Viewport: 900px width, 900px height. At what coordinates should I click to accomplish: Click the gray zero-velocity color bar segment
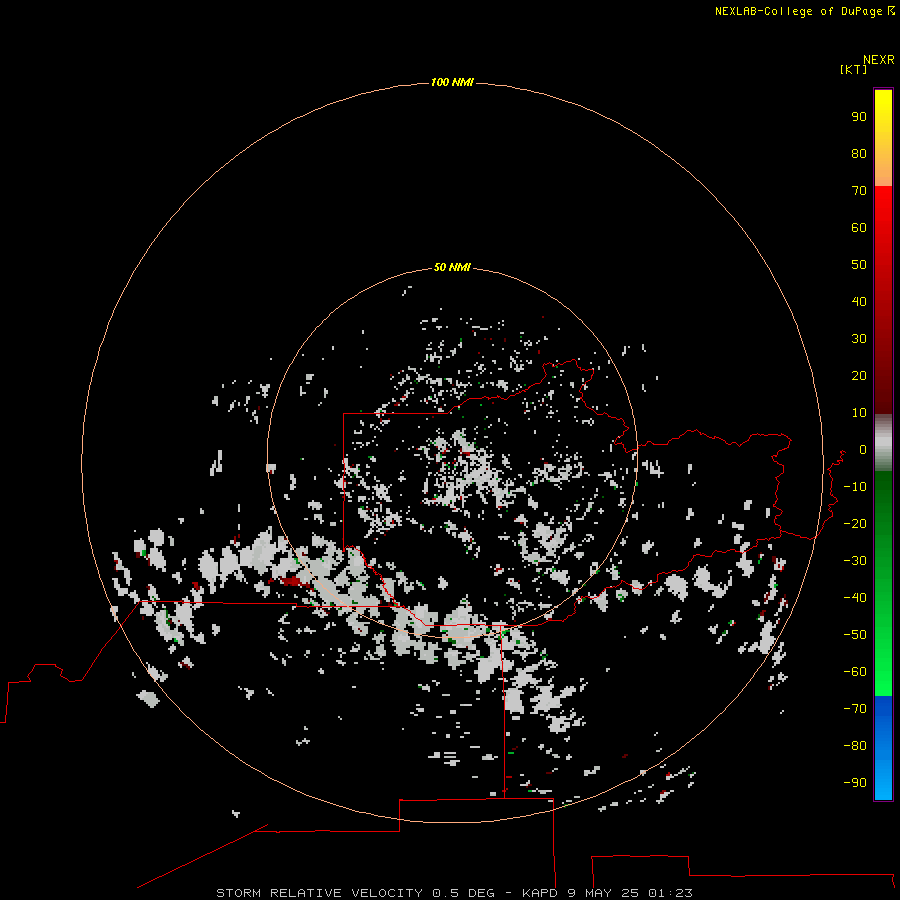click(883, 443)
